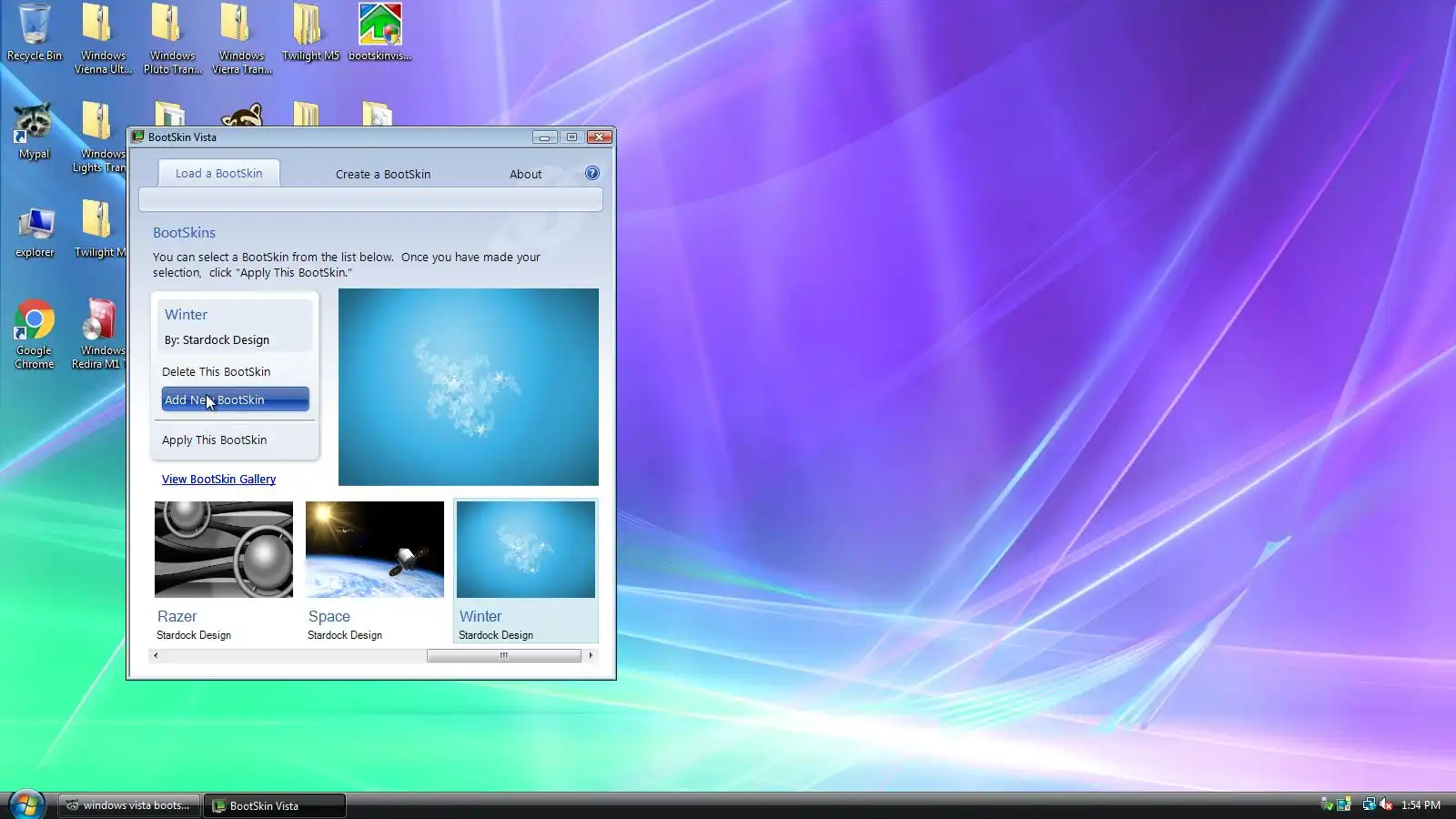Click the Windows Sidebar tray icon
Screen dimensions: 1456x819
pos(1344,804)
